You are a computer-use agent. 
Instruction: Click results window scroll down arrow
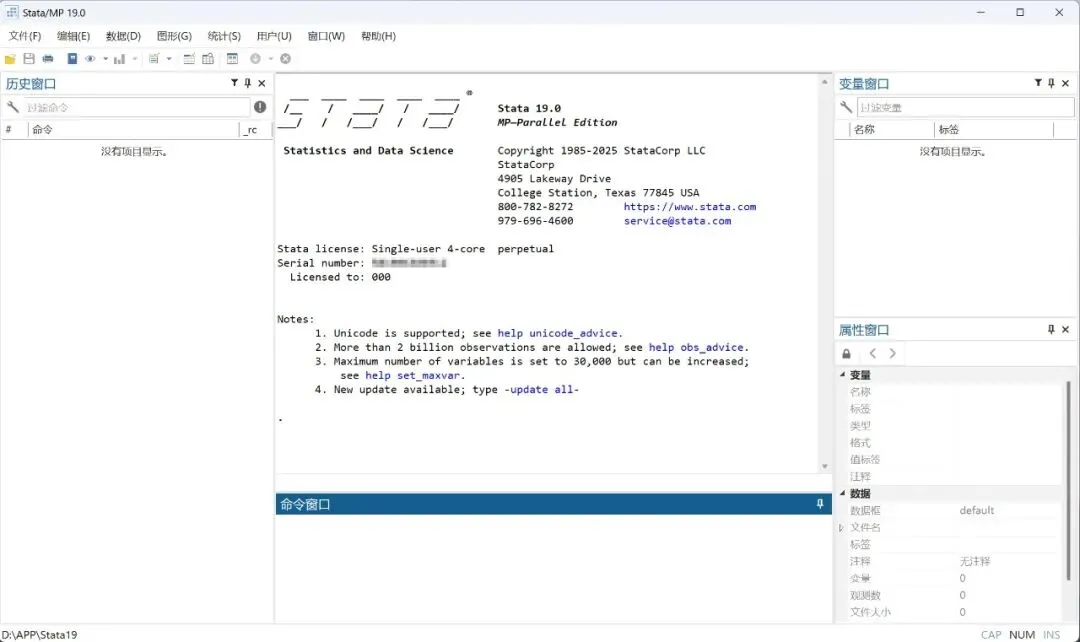click(x=824, y=466)
